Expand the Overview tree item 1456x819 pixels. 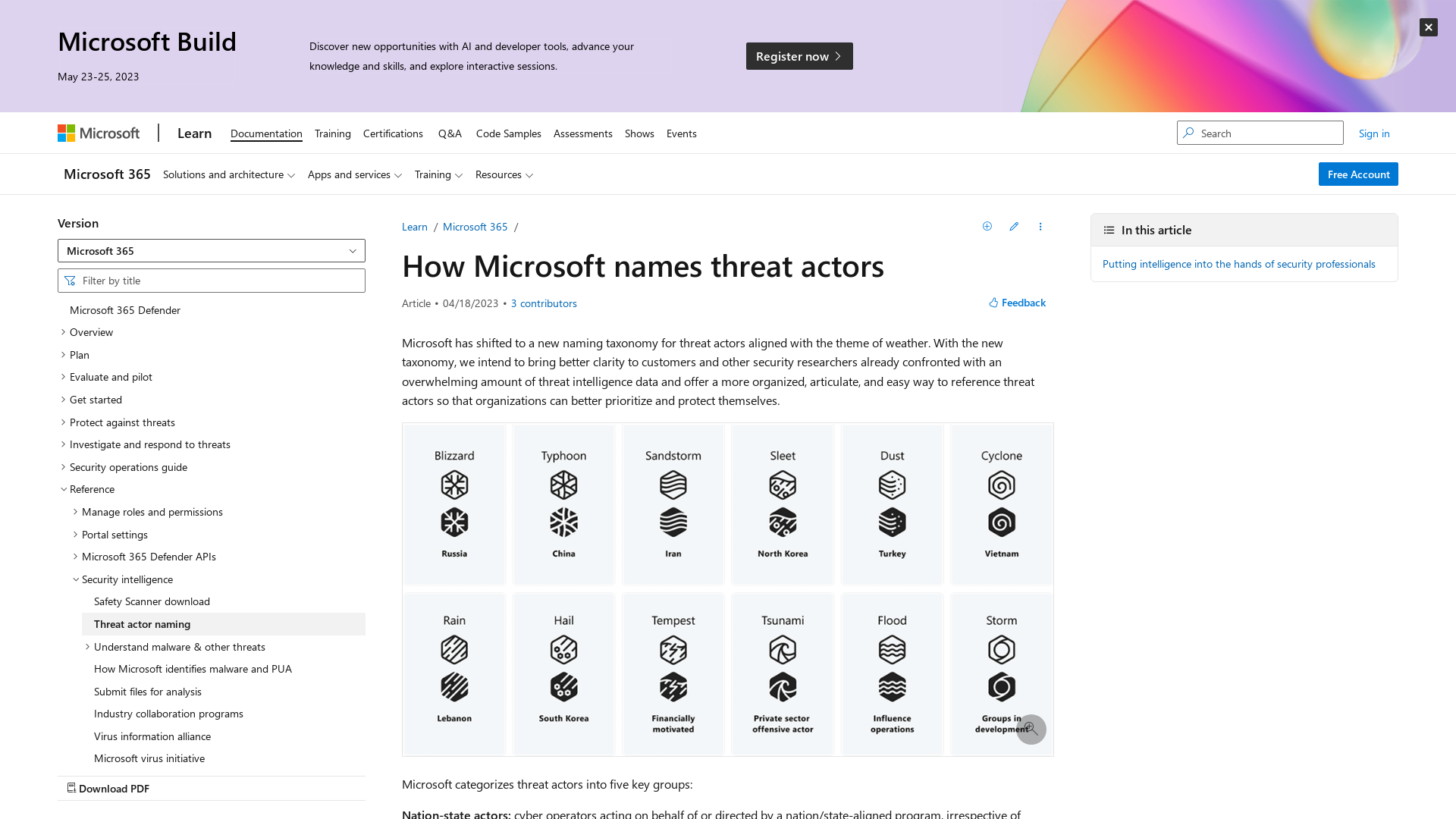pyautogui.click(x=64, y=332)
